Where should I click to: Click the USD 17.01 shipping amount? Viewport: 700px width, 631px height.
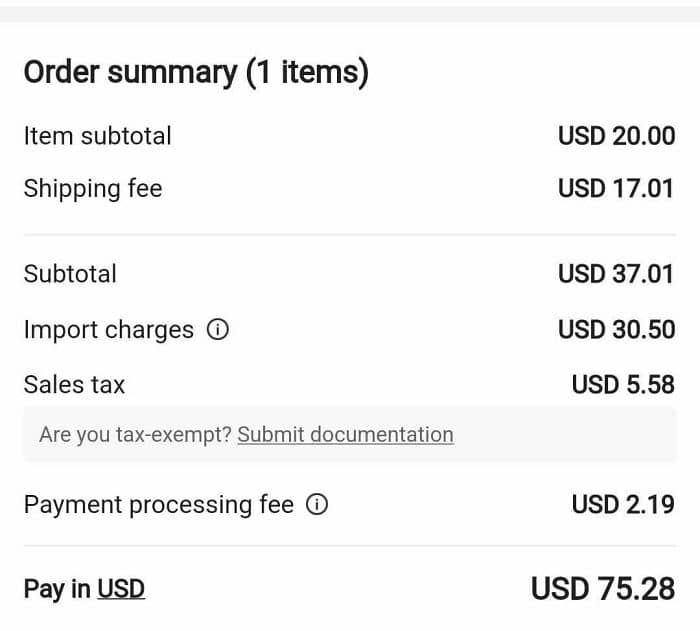tap(616, 188)
